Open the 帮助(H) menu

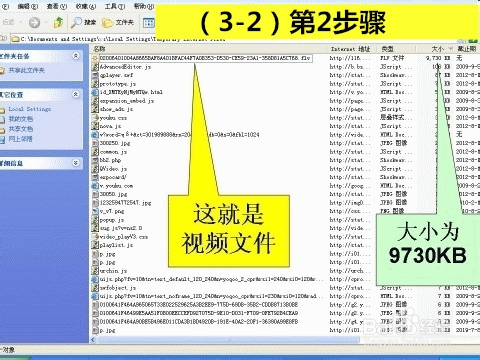(x=144, y=6)
